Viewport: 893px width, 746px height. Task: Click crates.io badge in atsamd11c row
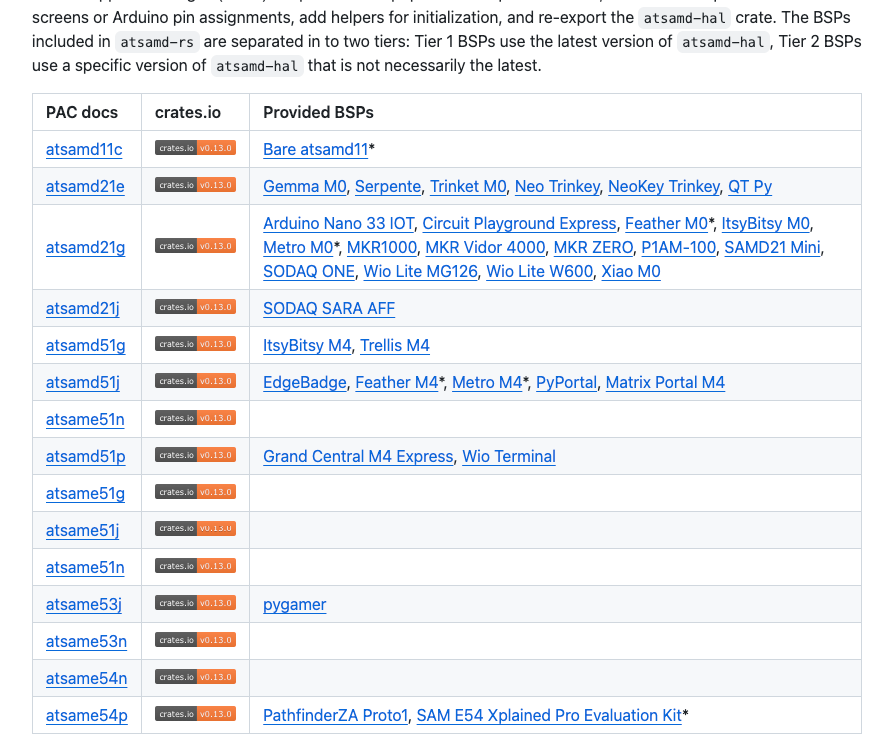(x=195, y=148)
